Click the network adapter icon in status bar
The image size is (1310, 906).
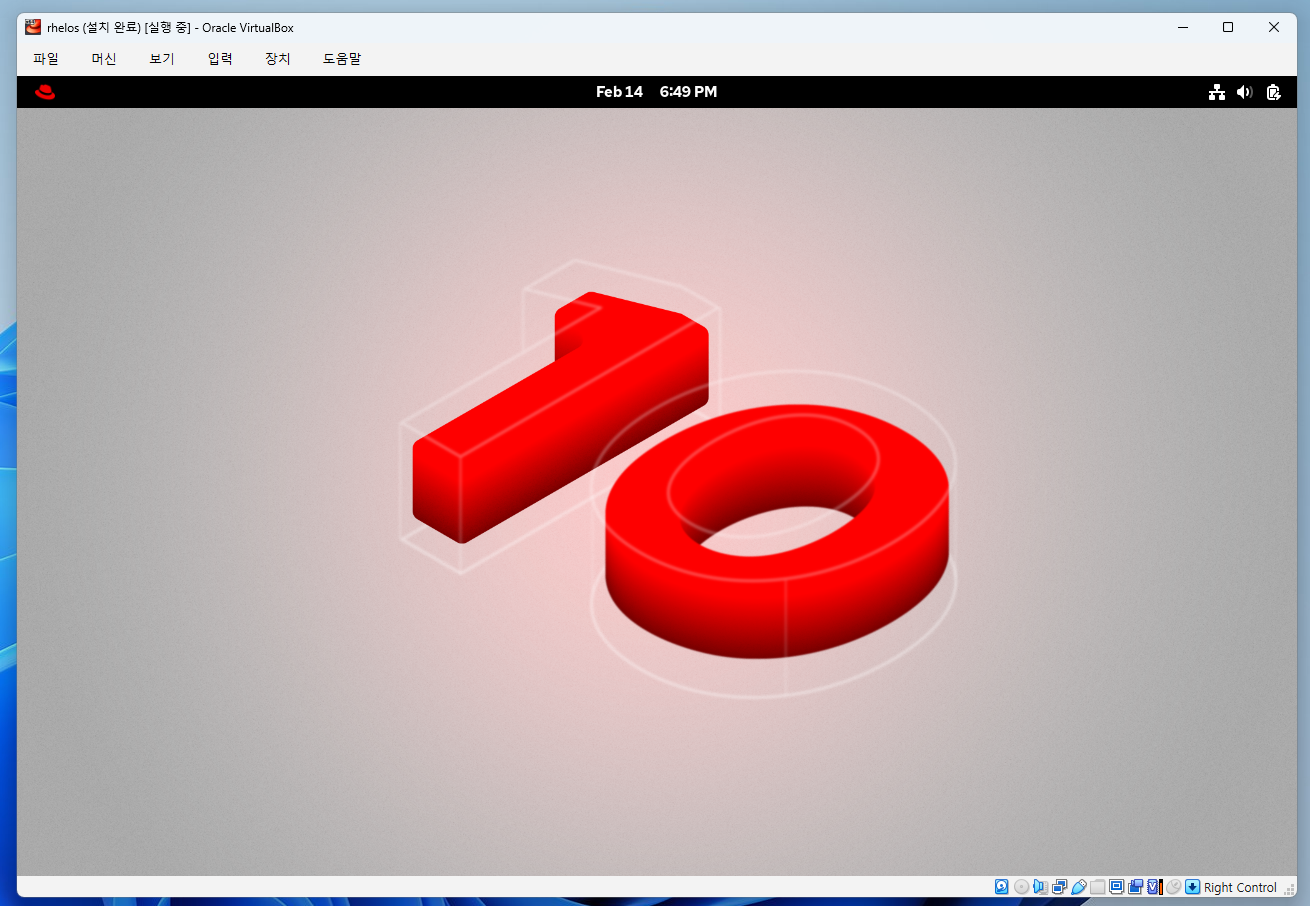1059,887
